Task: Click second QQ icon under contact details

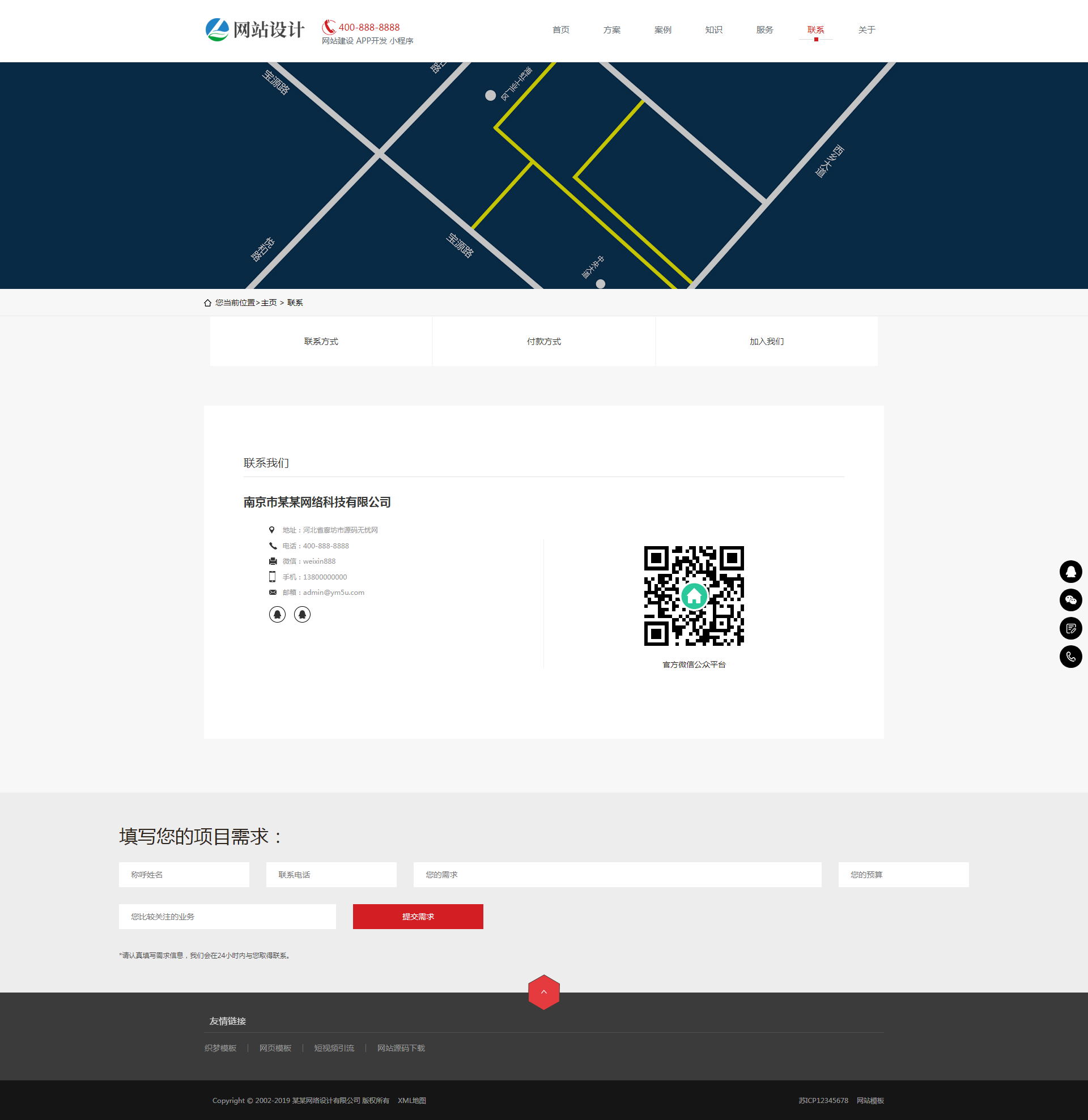Action: pos(302,614)
